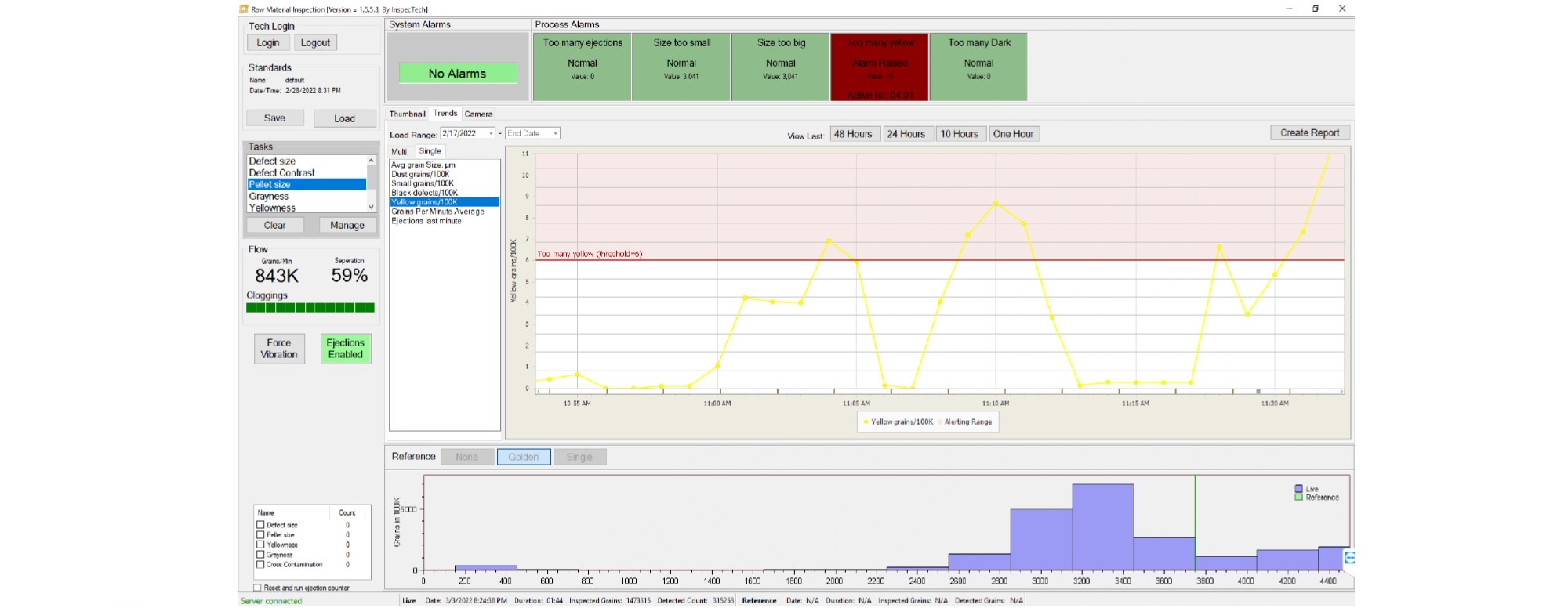Open the Camera tab
This screenshot has width=1568, height=608.
click(x=478, y=114)
